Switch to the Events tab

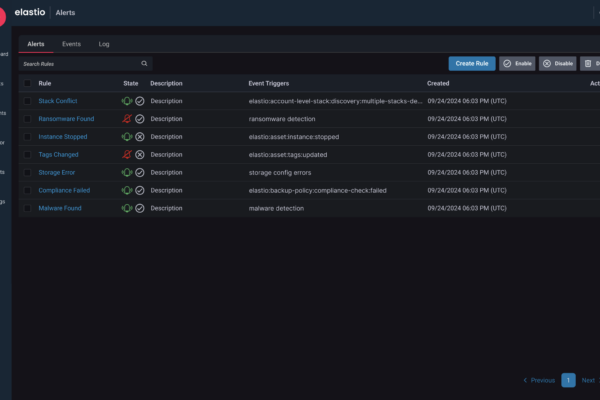[x=71, y=45]
